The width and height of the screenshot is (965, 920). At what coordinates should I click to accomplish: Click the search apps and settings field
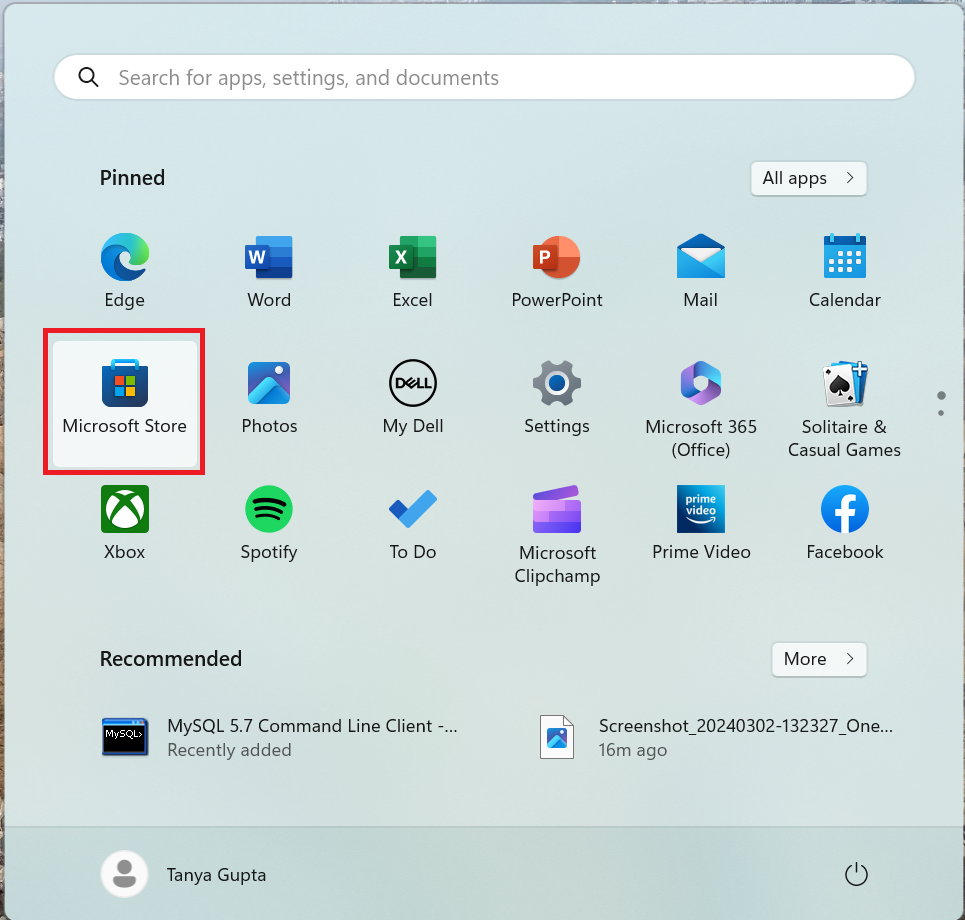pyautogui.click(x=485, y=78)
